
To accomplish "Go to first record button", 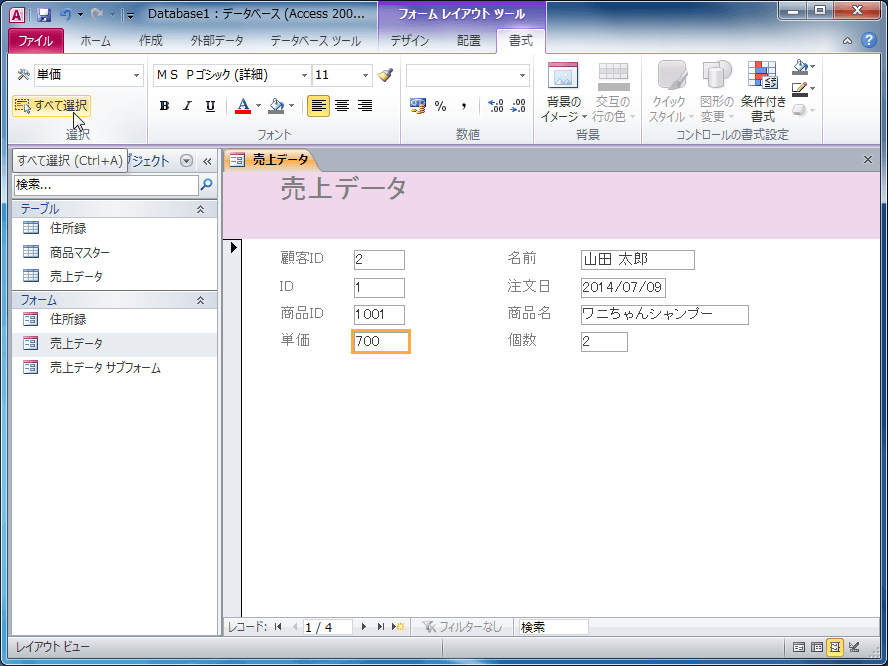I will point(278,627).
